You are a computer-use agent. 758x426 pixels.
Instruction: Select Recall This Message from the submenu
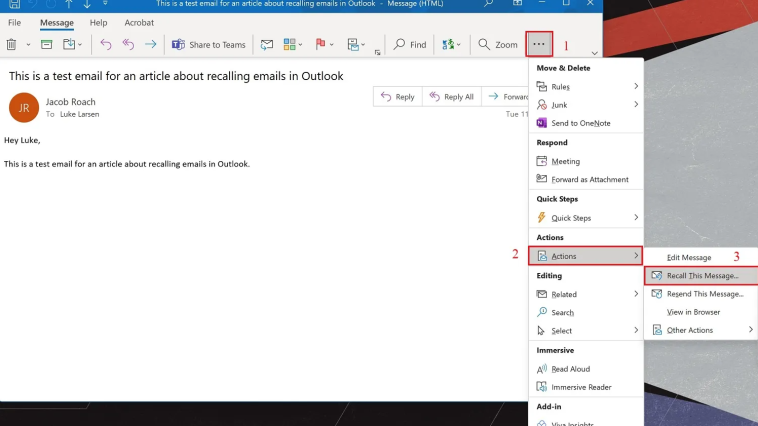coord(702,275)
